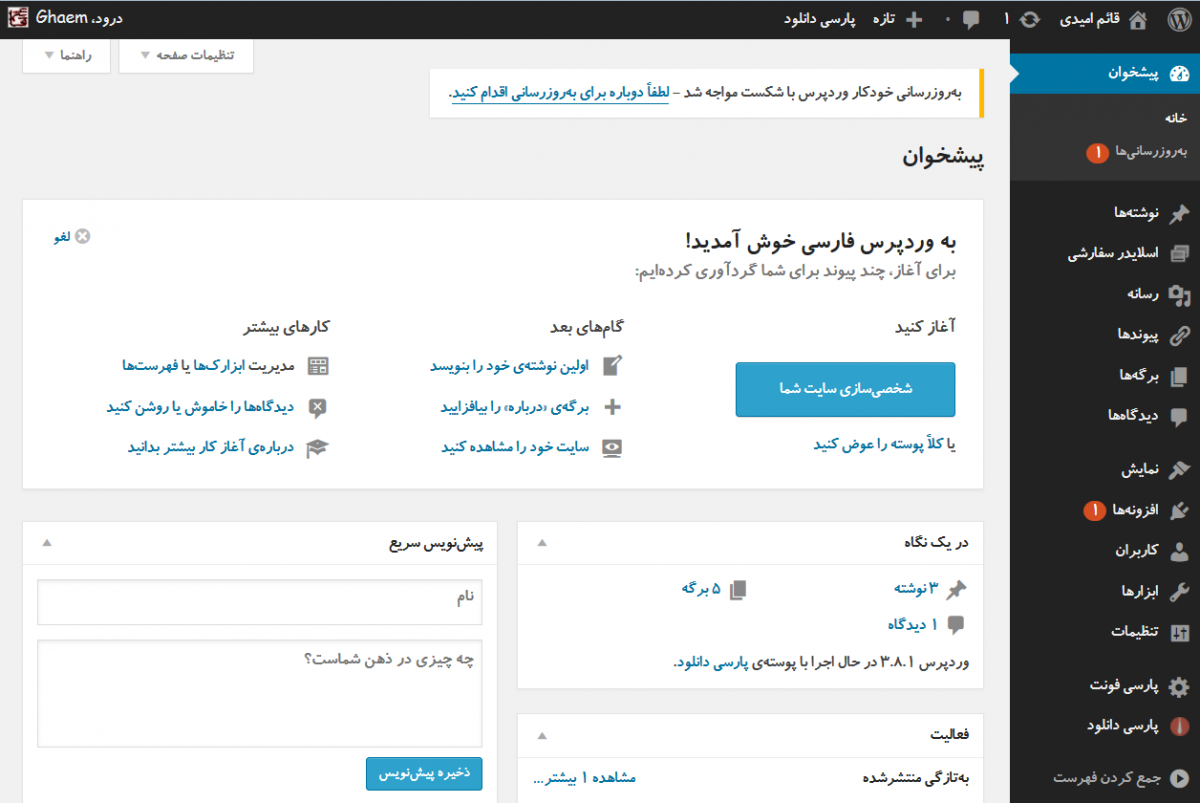
Task: Open the تازه (New) admin bar menu
Action: (x=898, y=20)
